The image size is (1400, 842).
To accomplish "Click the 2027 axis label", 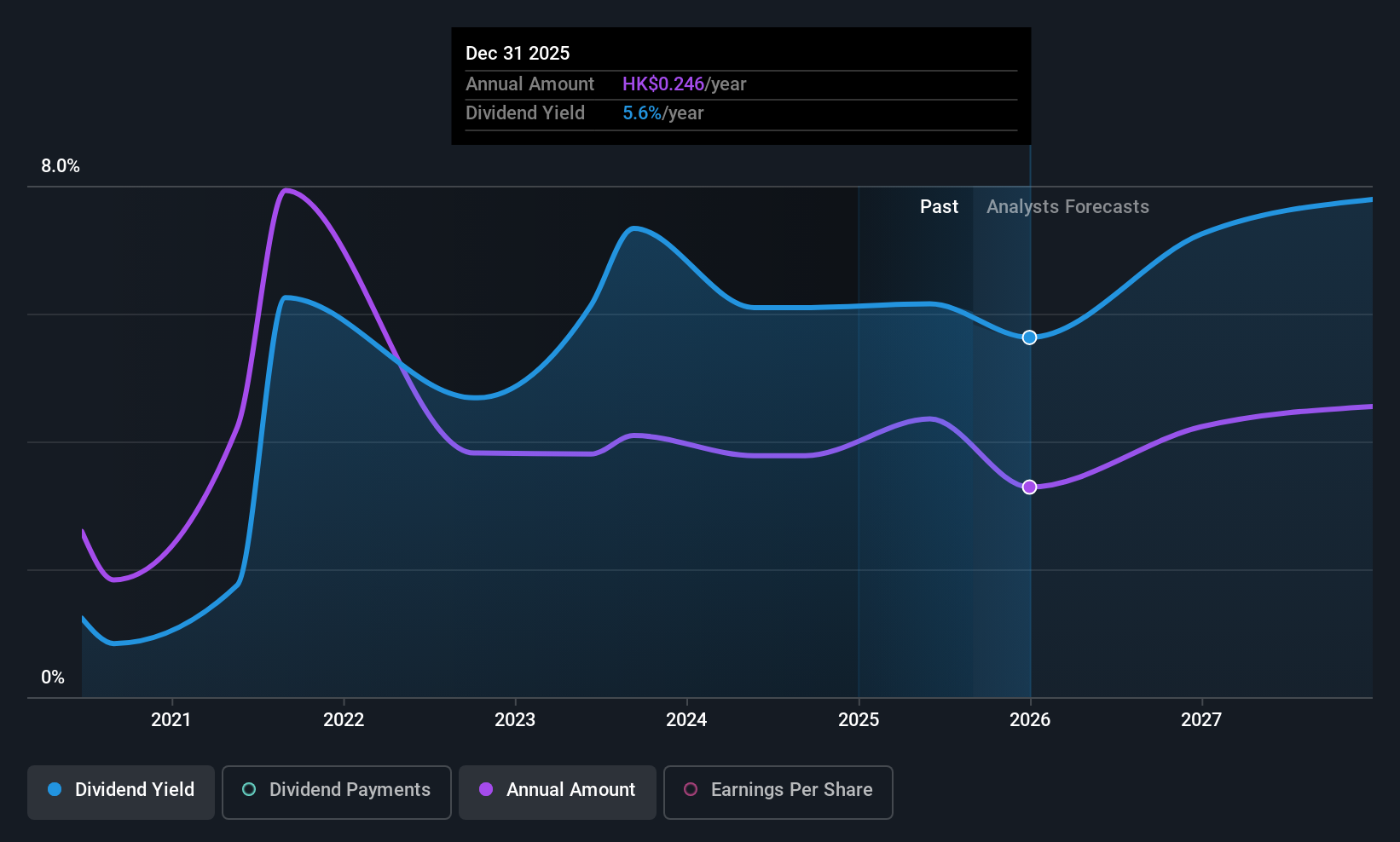I will [1201, 720].
